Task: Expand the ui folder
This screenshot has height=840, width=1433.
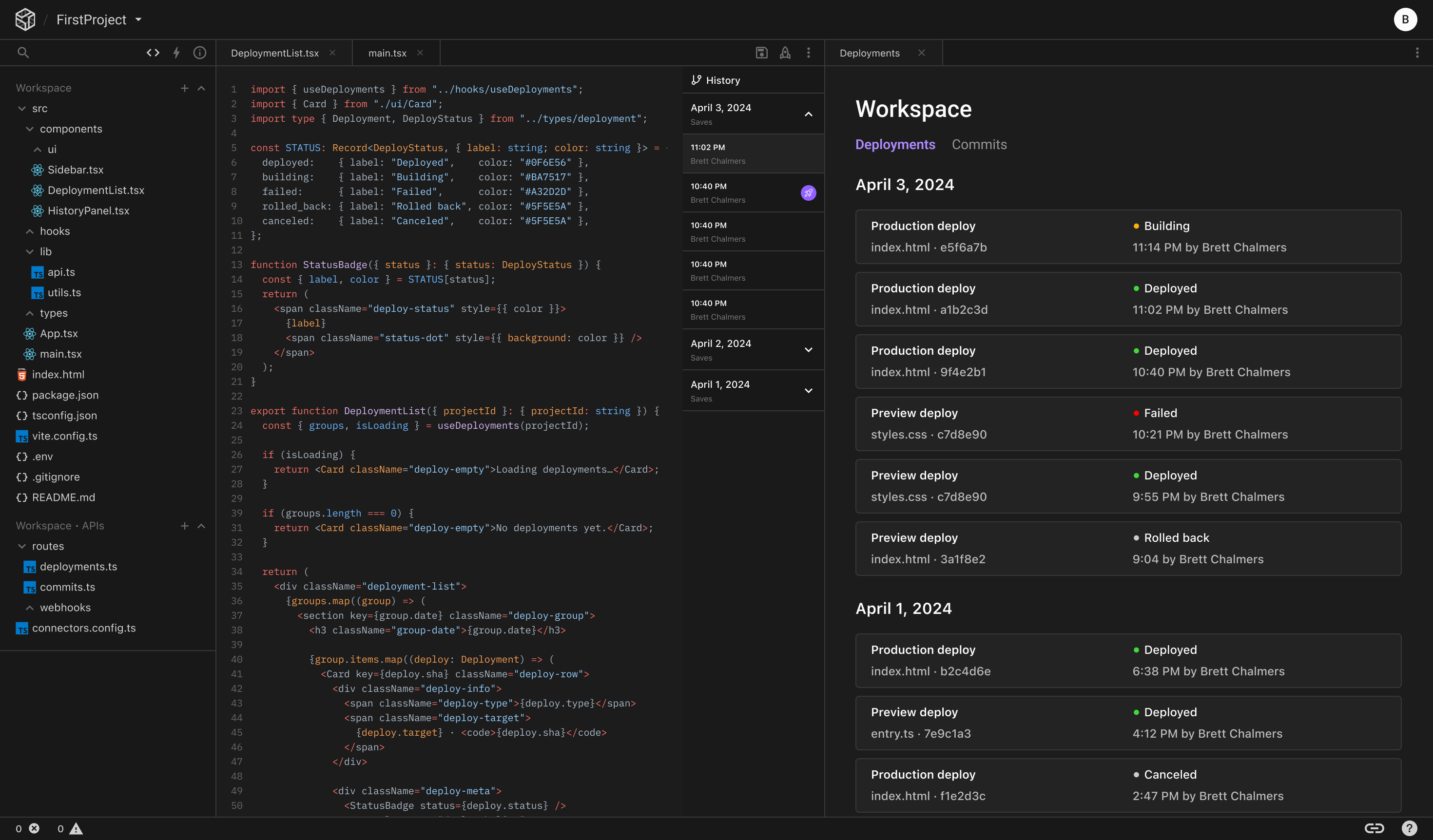Action: coord(38,150)
